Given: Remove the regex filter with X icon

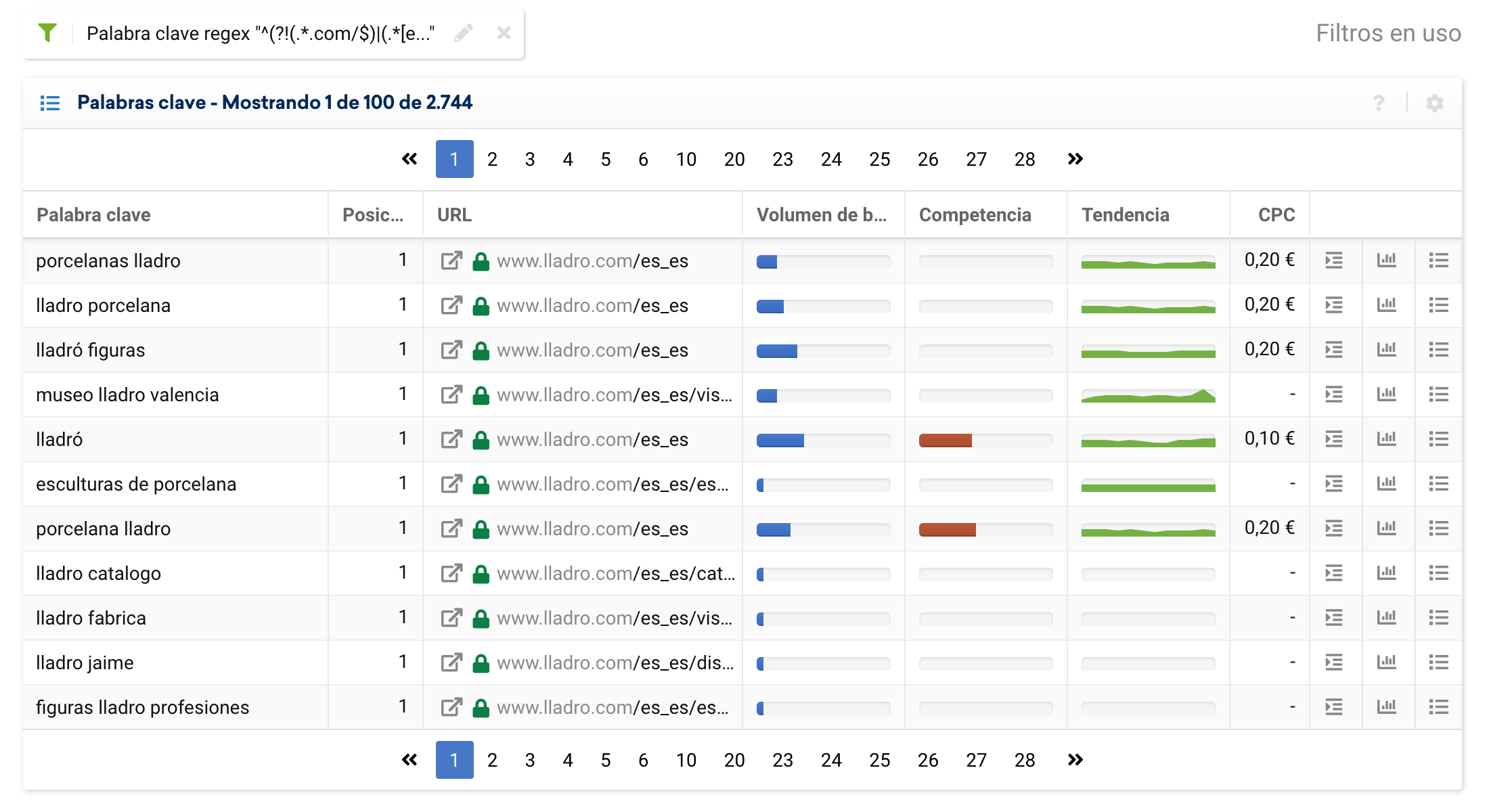Looking at the screenshot, I should pyautogui.click(x=504, y=33).
